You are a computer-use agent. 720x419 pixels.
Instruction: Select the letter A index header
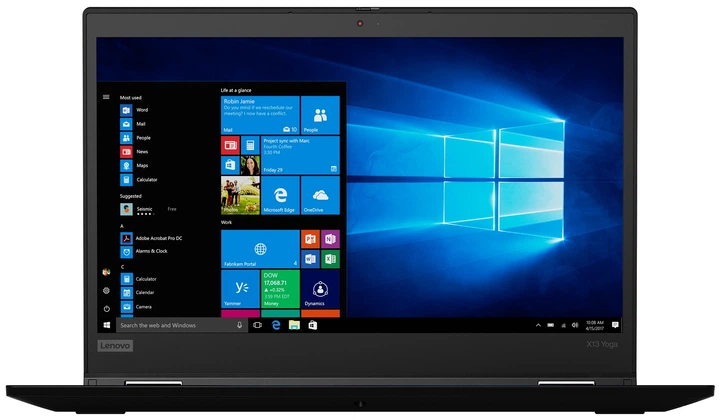click(122, 226)
